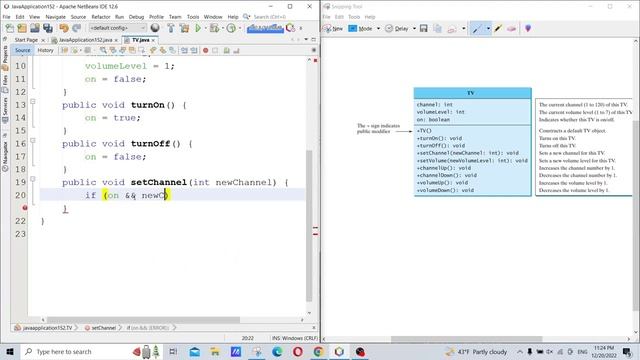Open the editor tab list dropdown arrow
The height and width of the screenshot is (360, 640).
point(306,40)
